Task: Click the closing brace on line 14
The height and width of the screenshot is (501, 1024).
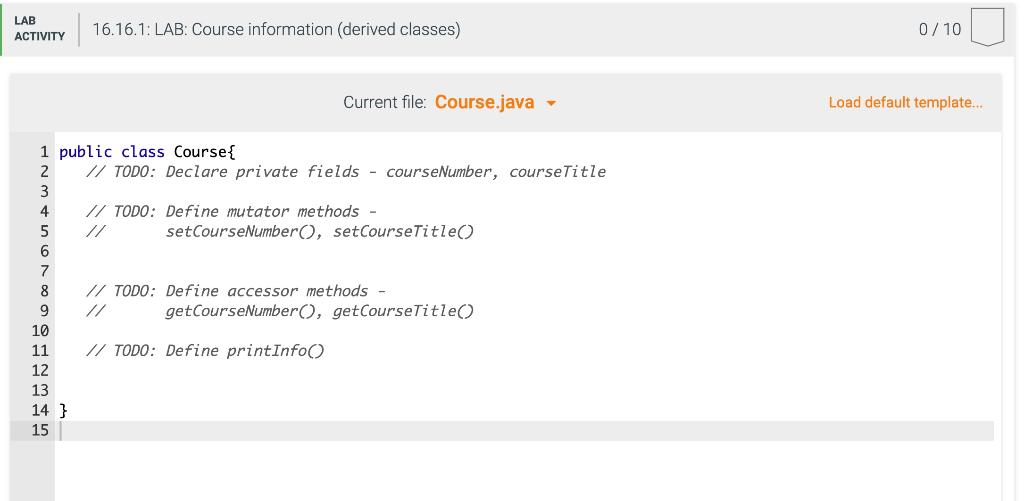Action: [63, 411]
